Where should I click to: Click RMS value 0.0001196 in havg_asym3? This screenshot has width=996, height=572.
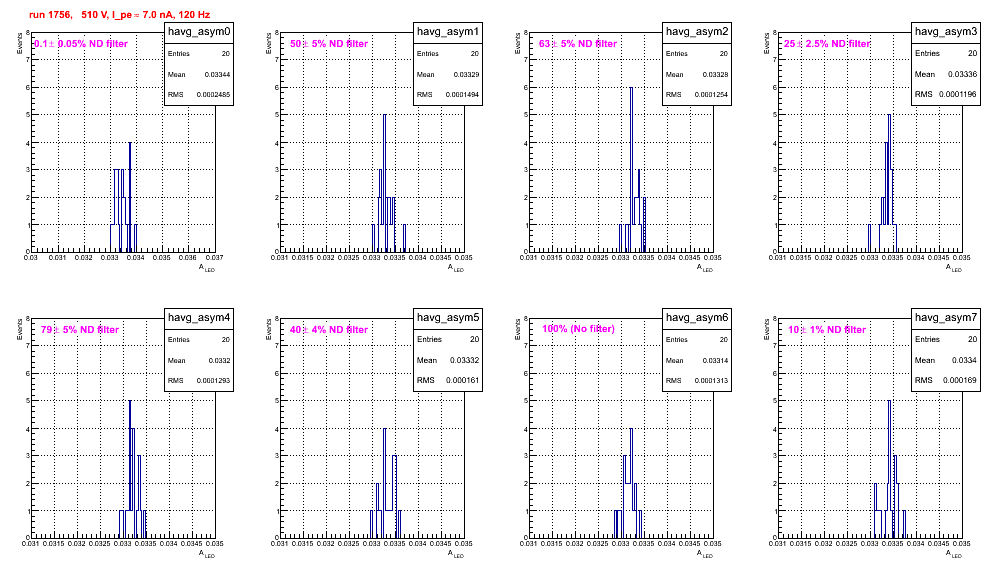tap(959, 94)
